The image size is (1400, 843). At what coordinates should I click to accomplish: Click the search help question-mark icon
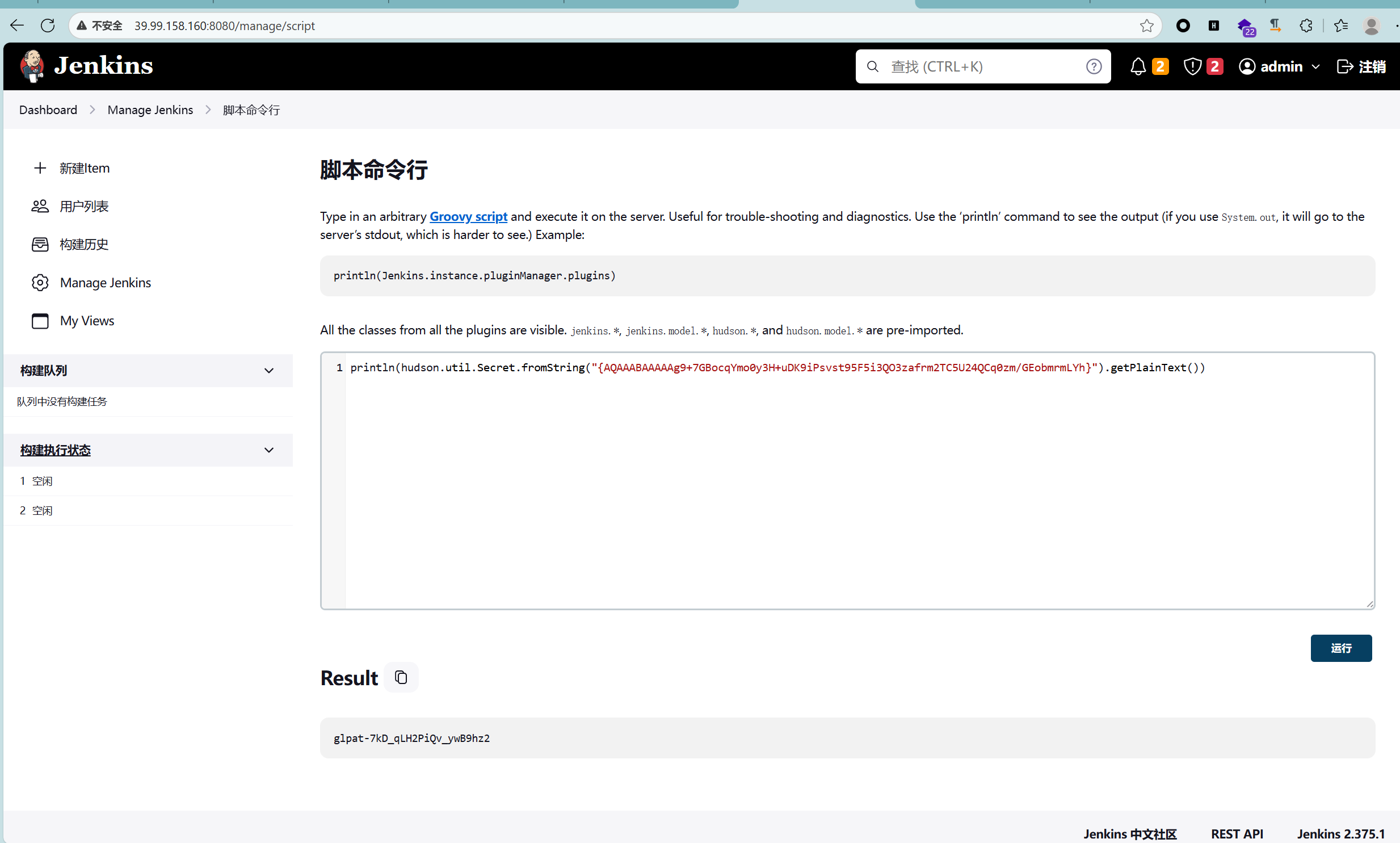pos(1094,66)
